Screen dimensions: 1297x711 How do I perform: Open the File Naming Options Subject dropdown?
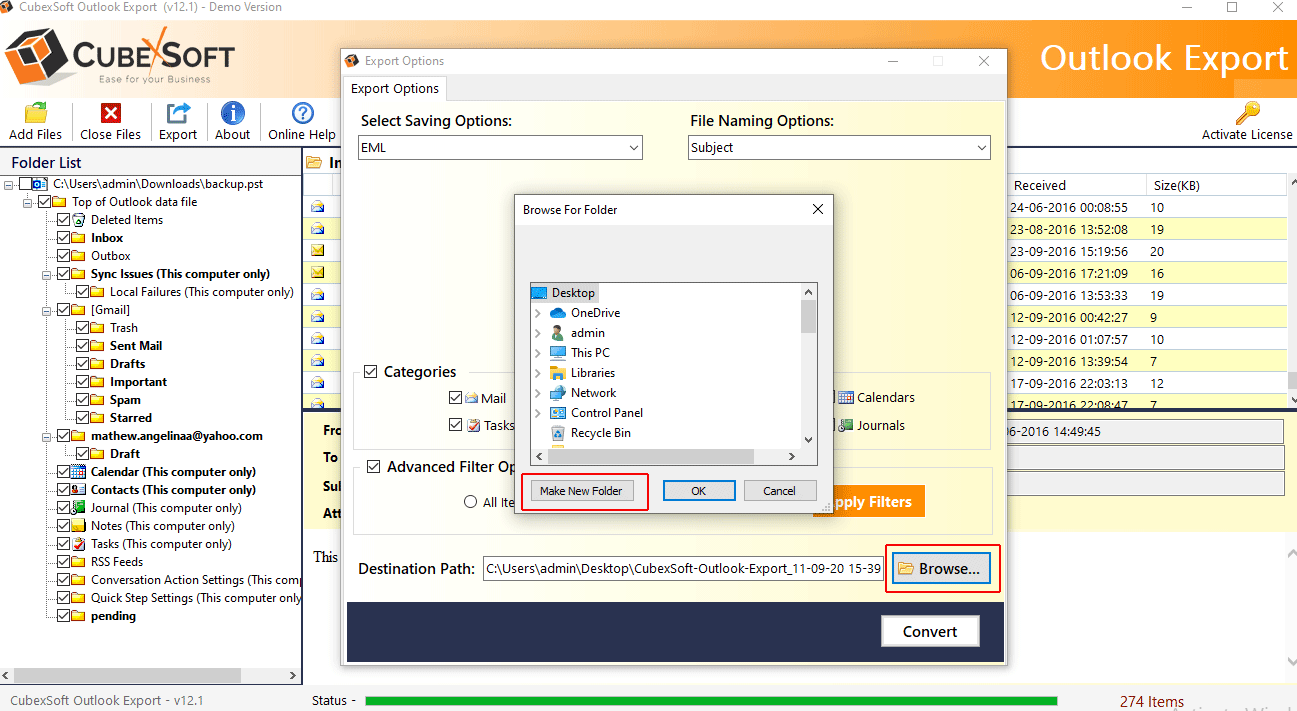[840, 148]
